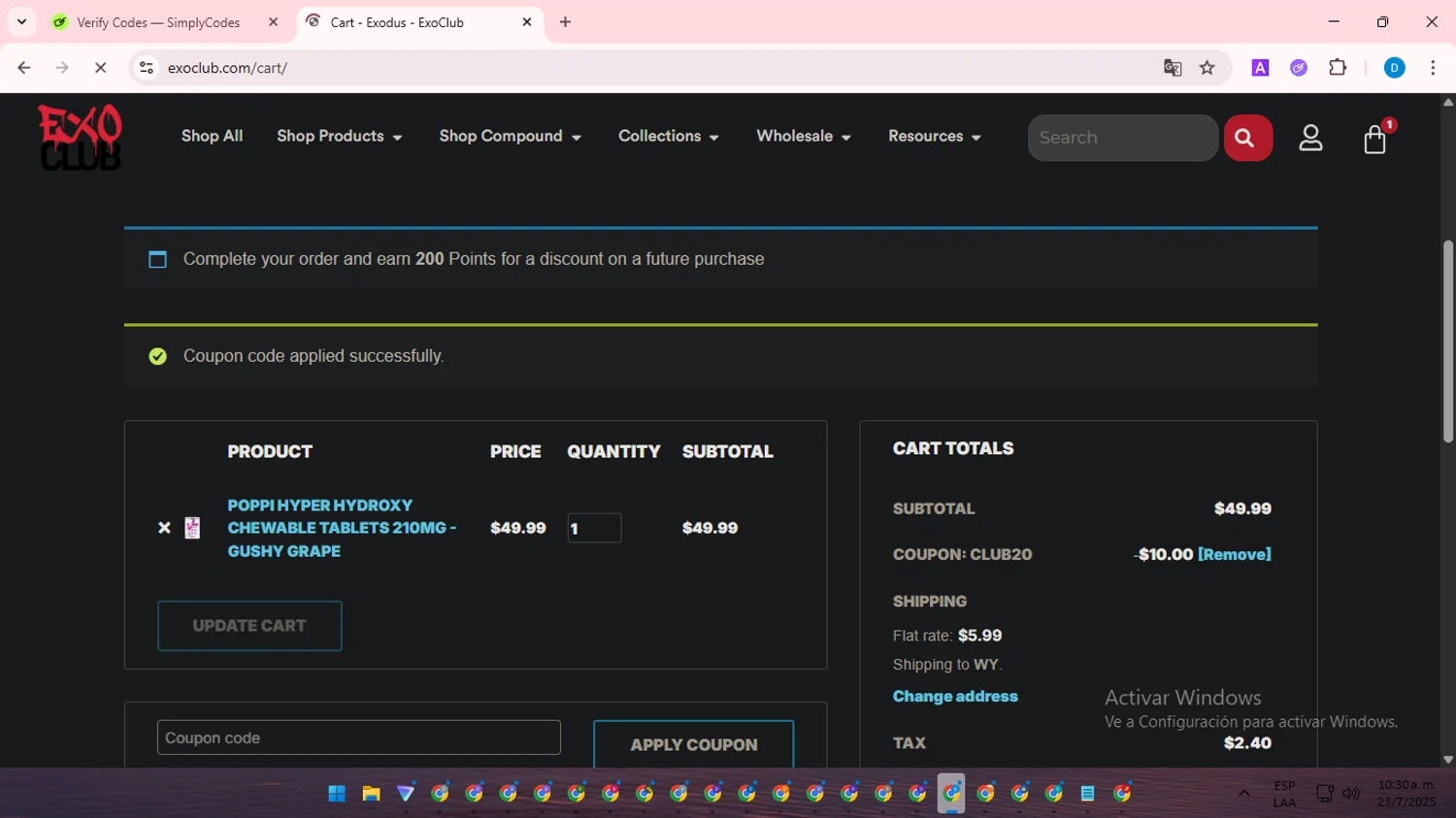Remove Poppi Hyper Hydroxy item with X

click(x=164, y=528)
